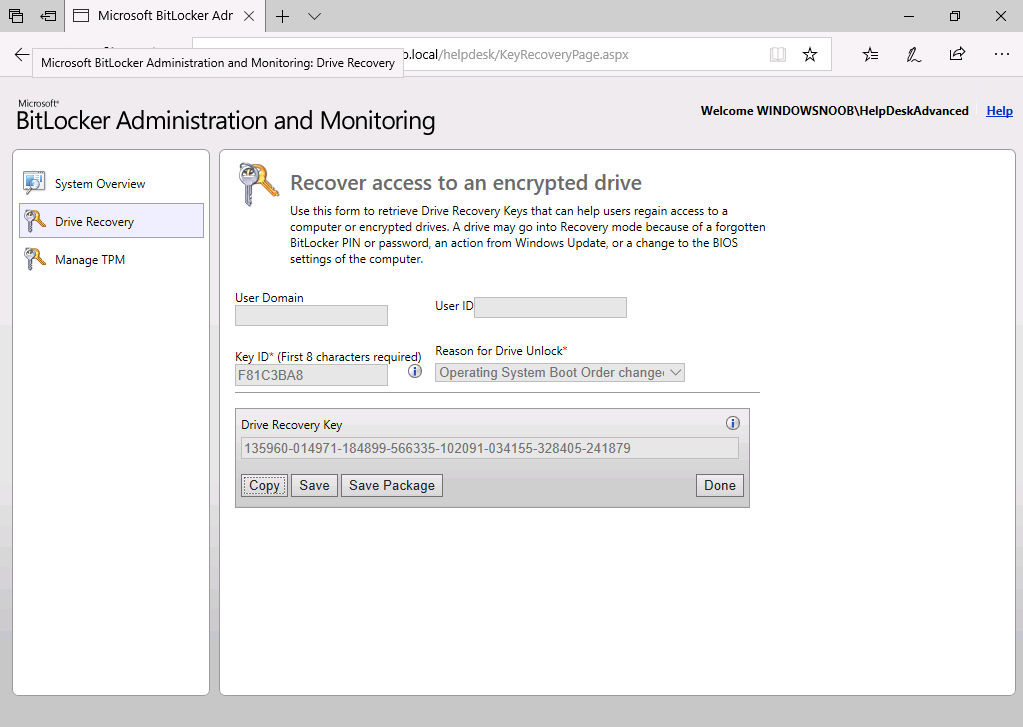Click the User Domain input field
1023x727 pixels.
[311, 316]
